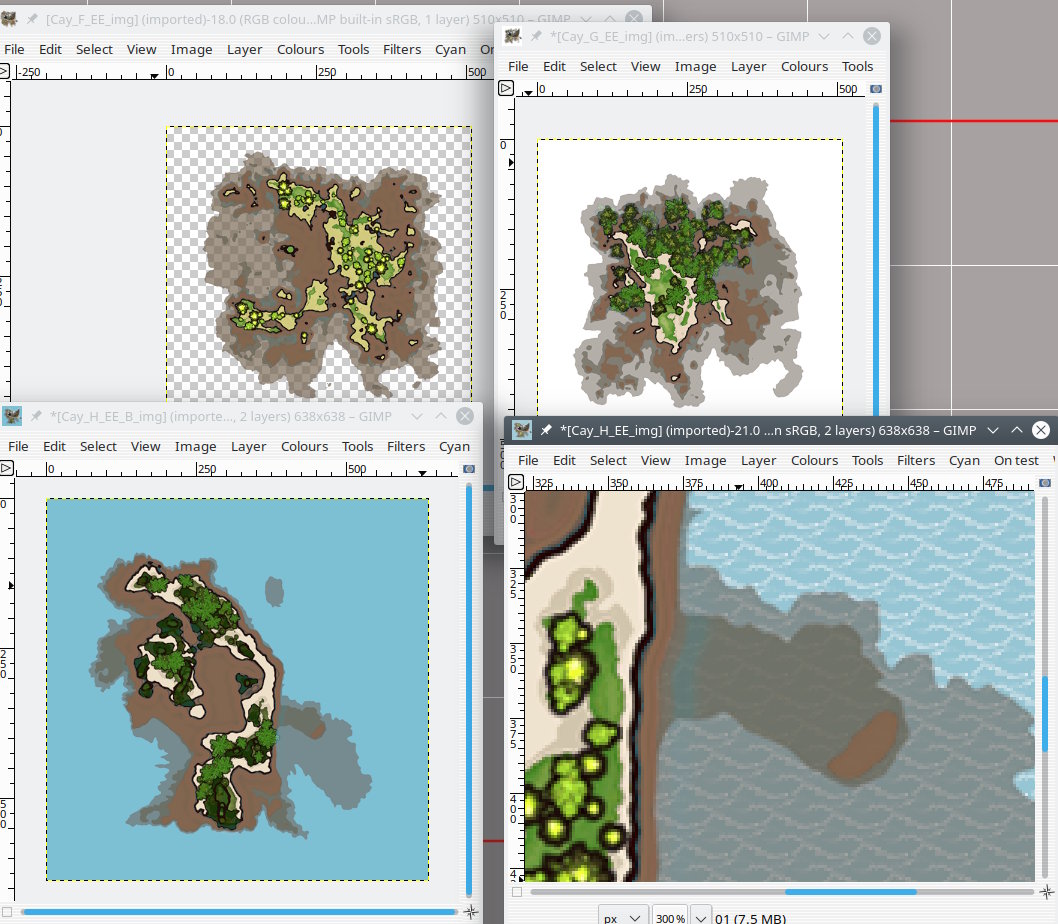Screen dimensions: 1058x924
Task: Click the Cay_H_EE_img window title text
Action: (768, 430)
